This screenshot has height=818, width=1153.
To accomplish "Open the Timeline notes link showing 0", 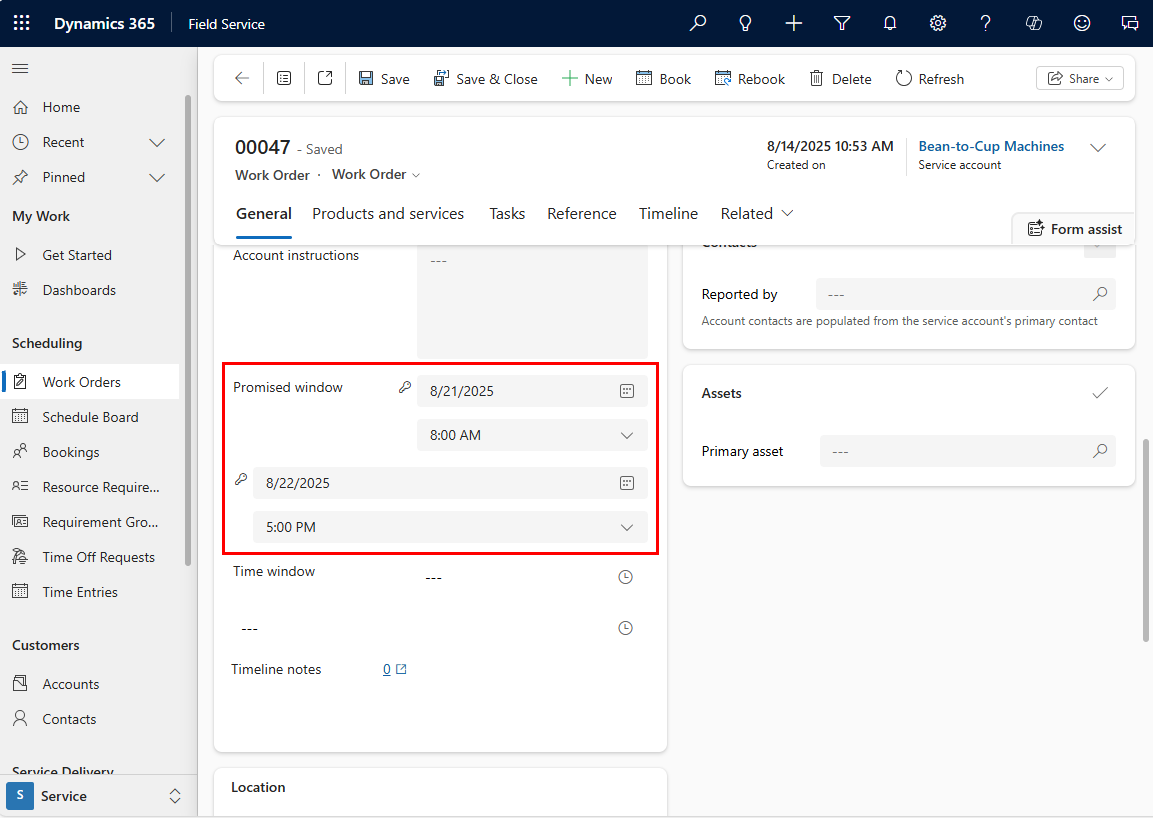I will tap(387, 668).
